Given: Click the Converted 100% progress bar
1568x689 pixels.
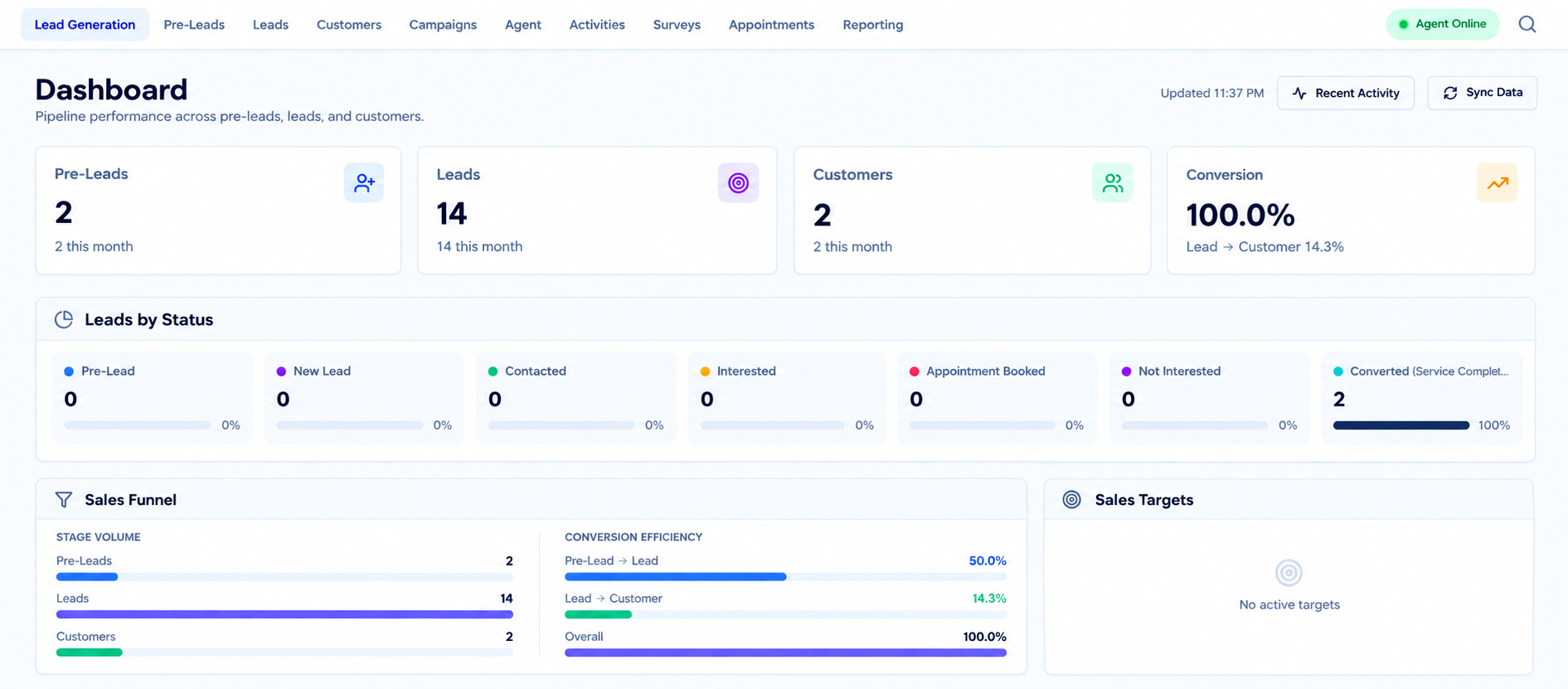Looking at the screenshot, I should 1401,425.
